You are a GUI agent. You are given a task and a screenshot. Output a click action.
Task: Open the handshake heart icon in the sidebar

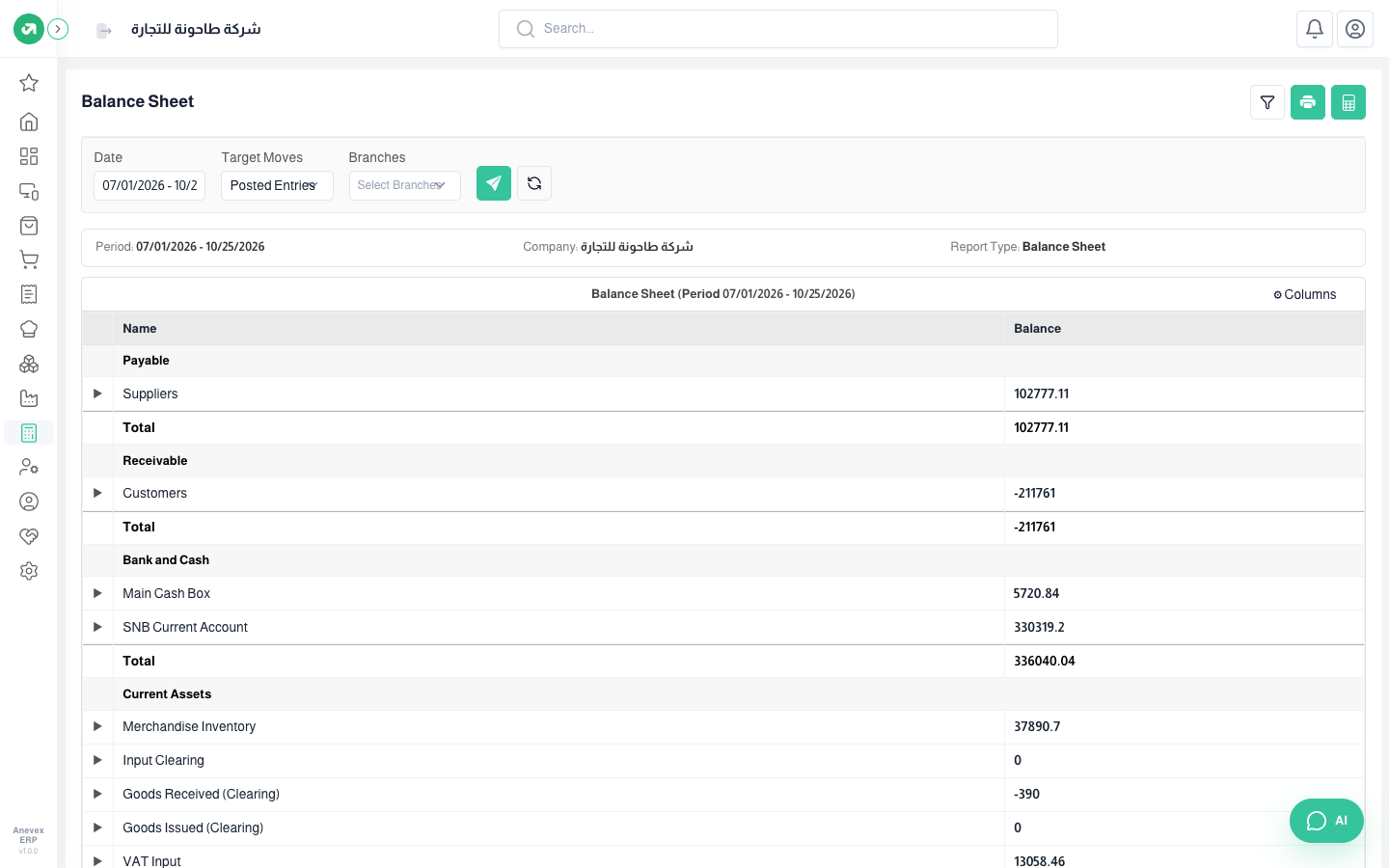(29, 536)
